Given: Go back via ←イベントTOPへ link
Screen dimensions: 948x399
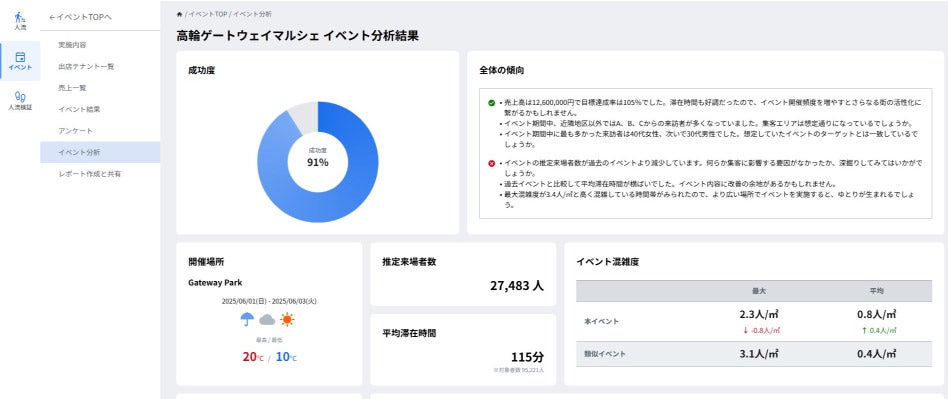Looking at the screenshot, I should [x=80, y=18].
